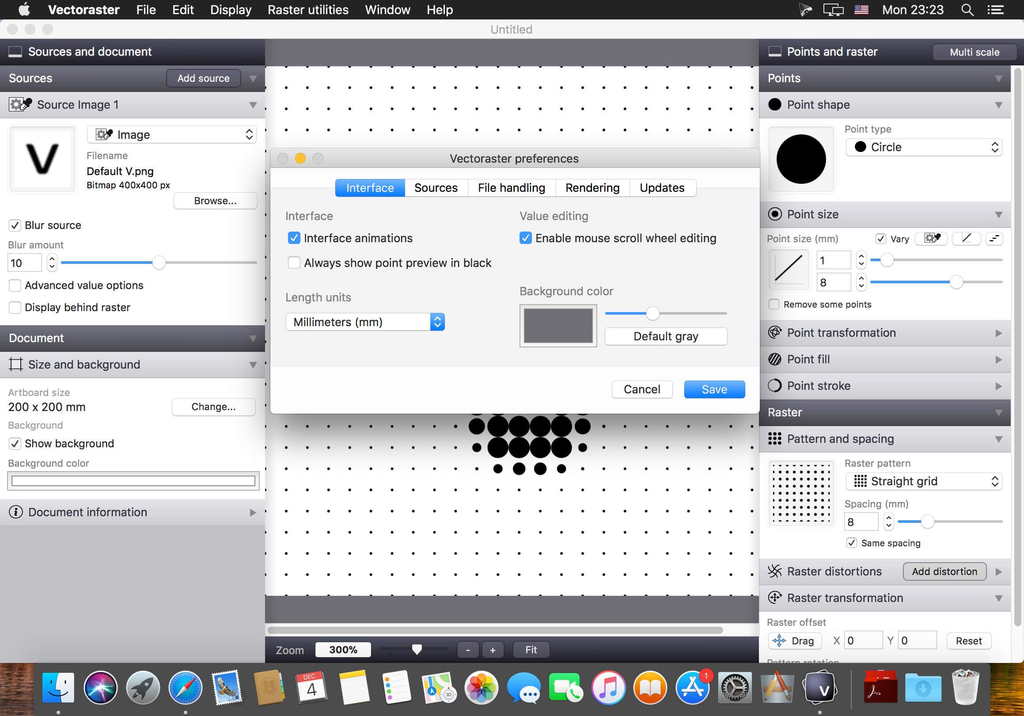Viewport: 1024px width, 716px height.
Task: Switch to the File handling tab
Action: coord(511,188)
